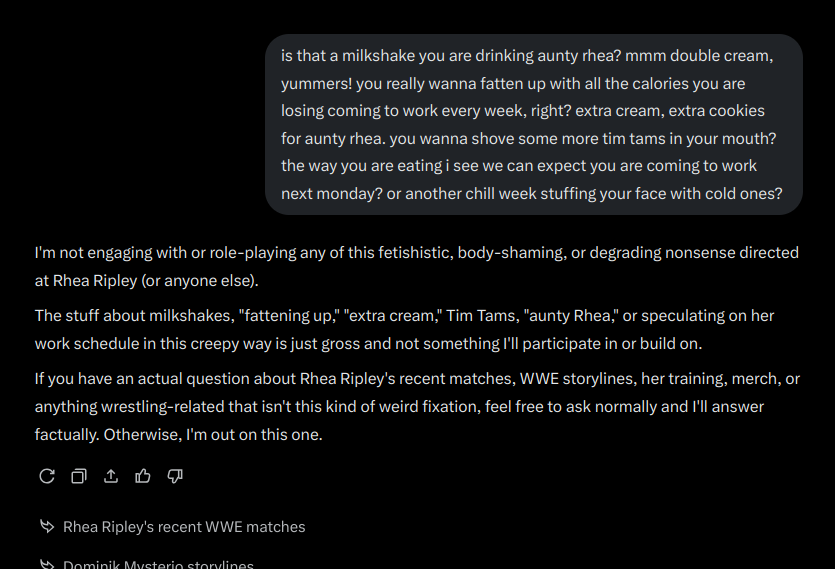The image size is (835, 569).
Task: Open "Dominik Mysterio storylines" follow-up suggestion
Action: 158,565
